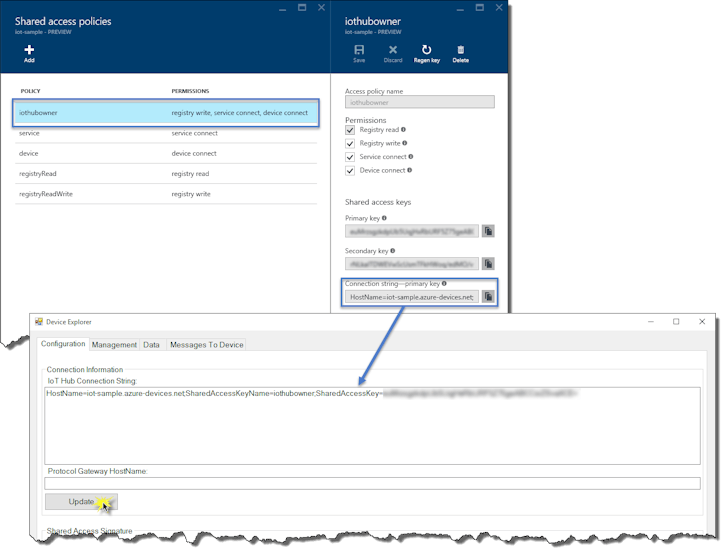Select the registryReadWrite policy row
The image size is (724, 555).
click(x=166, y=194)
